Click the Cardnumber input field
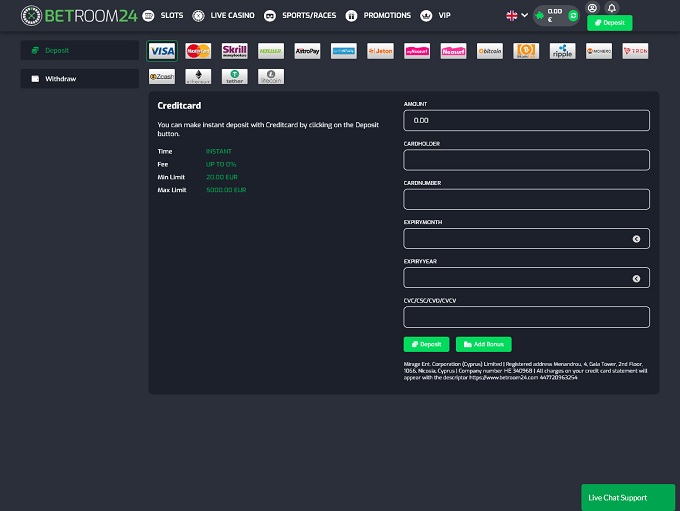Viewport: 680px width, 511px height. pos(526,199)
